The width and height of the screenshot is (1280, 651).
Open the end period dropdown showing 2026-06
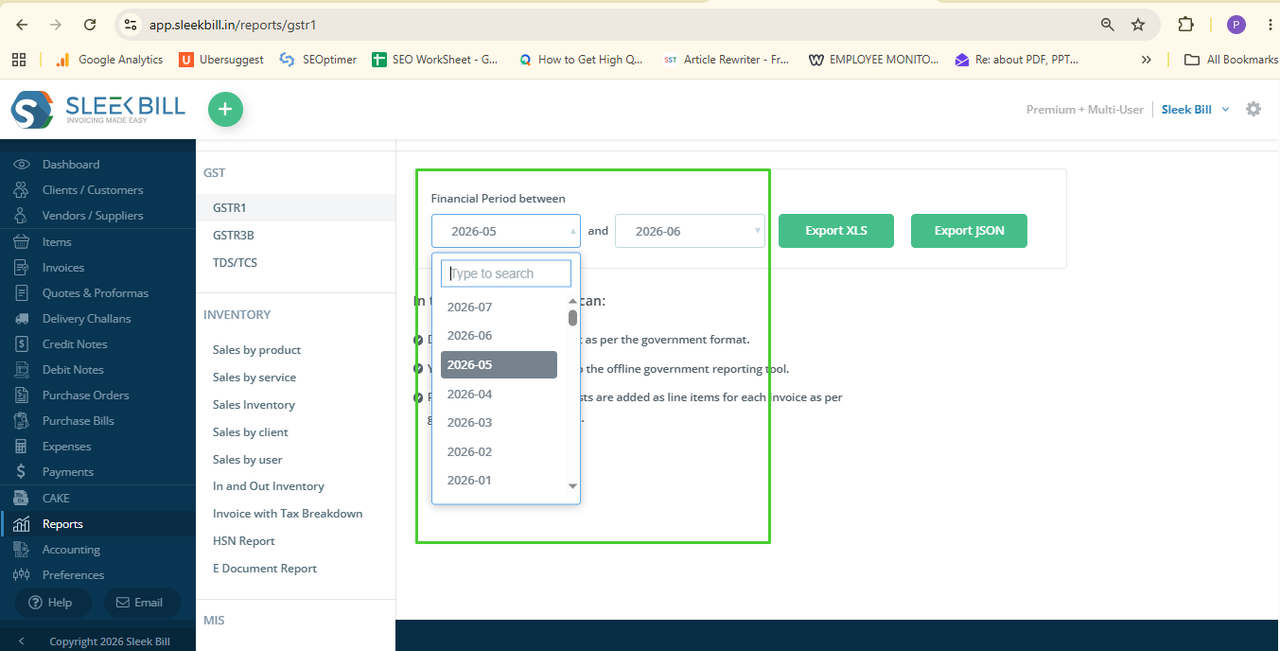[690, 231]
